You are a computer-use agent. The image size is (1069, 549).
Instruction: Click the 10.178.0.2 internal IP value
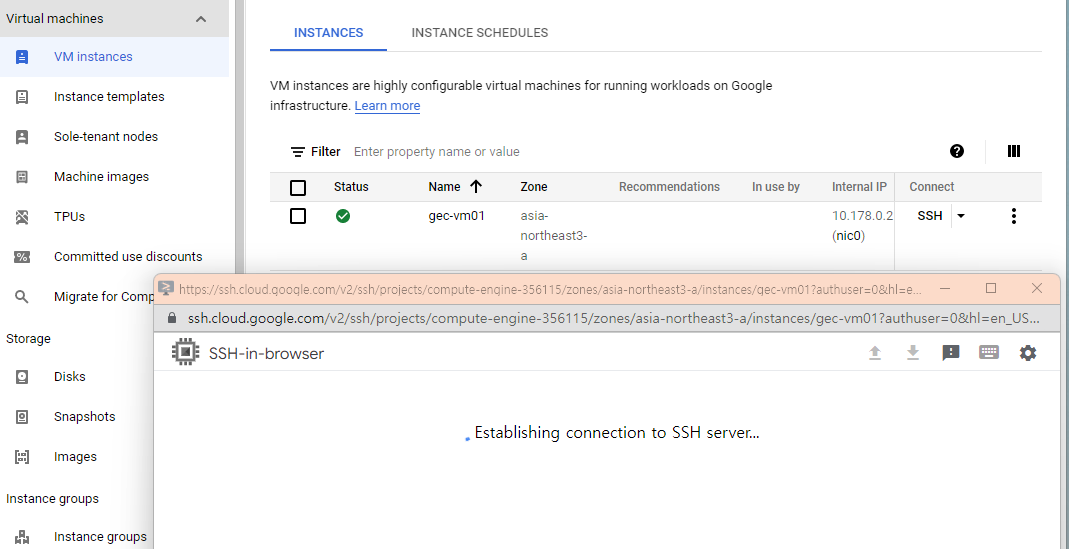click(862, 216)
